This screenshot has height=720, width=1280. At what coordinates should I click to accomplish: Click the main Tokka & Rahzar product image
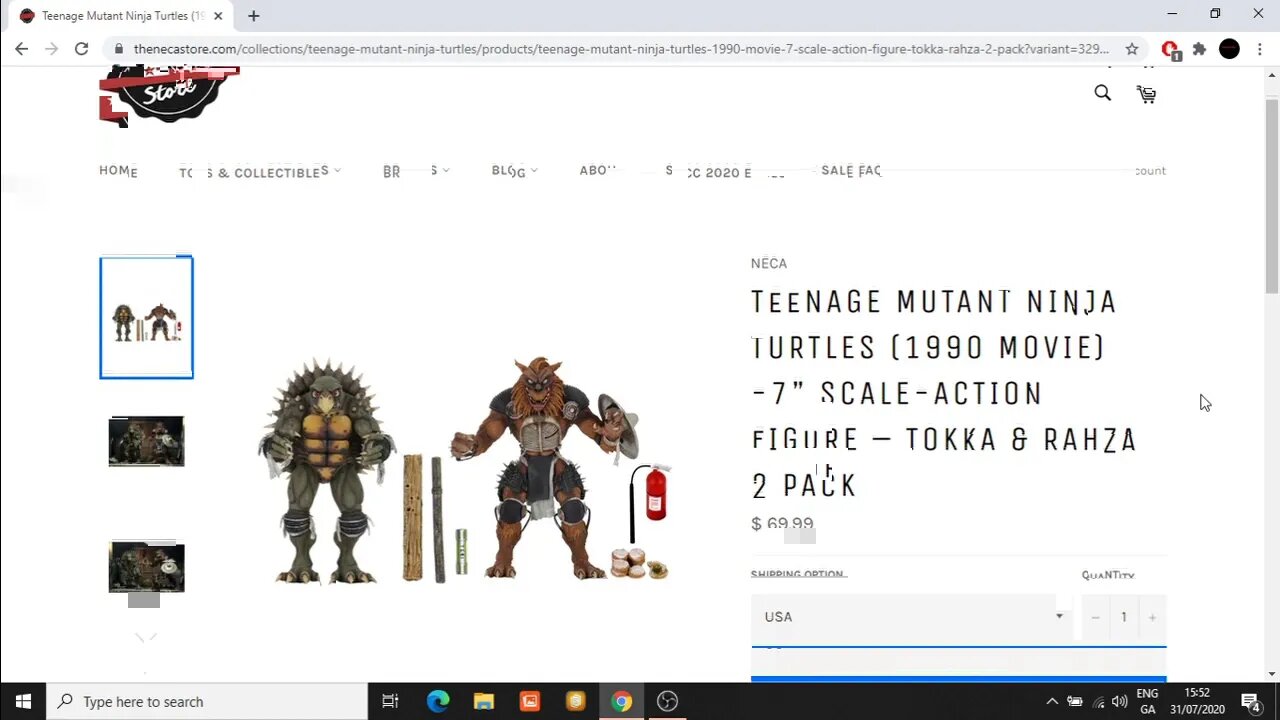coord(465,468)
